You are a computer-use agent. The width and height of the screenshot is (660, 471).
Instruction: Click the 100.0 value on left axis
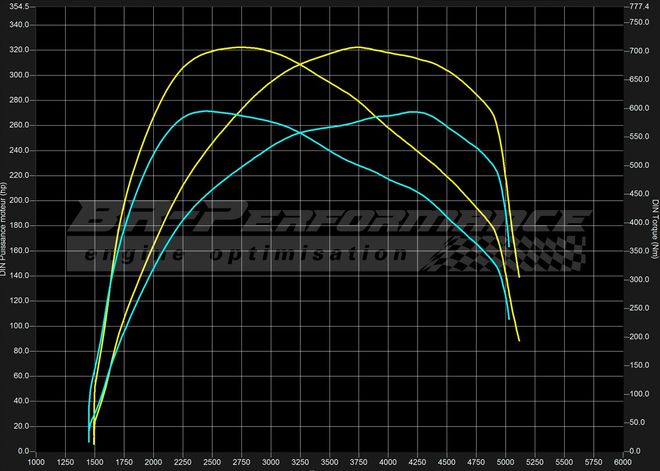pos(19,327)
